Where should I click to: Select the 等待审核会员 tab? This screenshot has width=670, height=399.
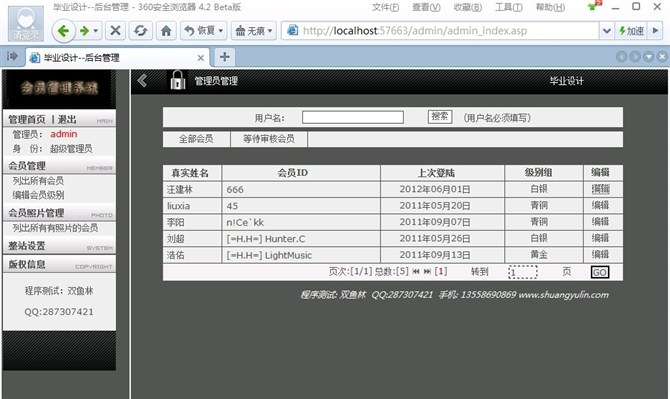[x=269, y=139]
